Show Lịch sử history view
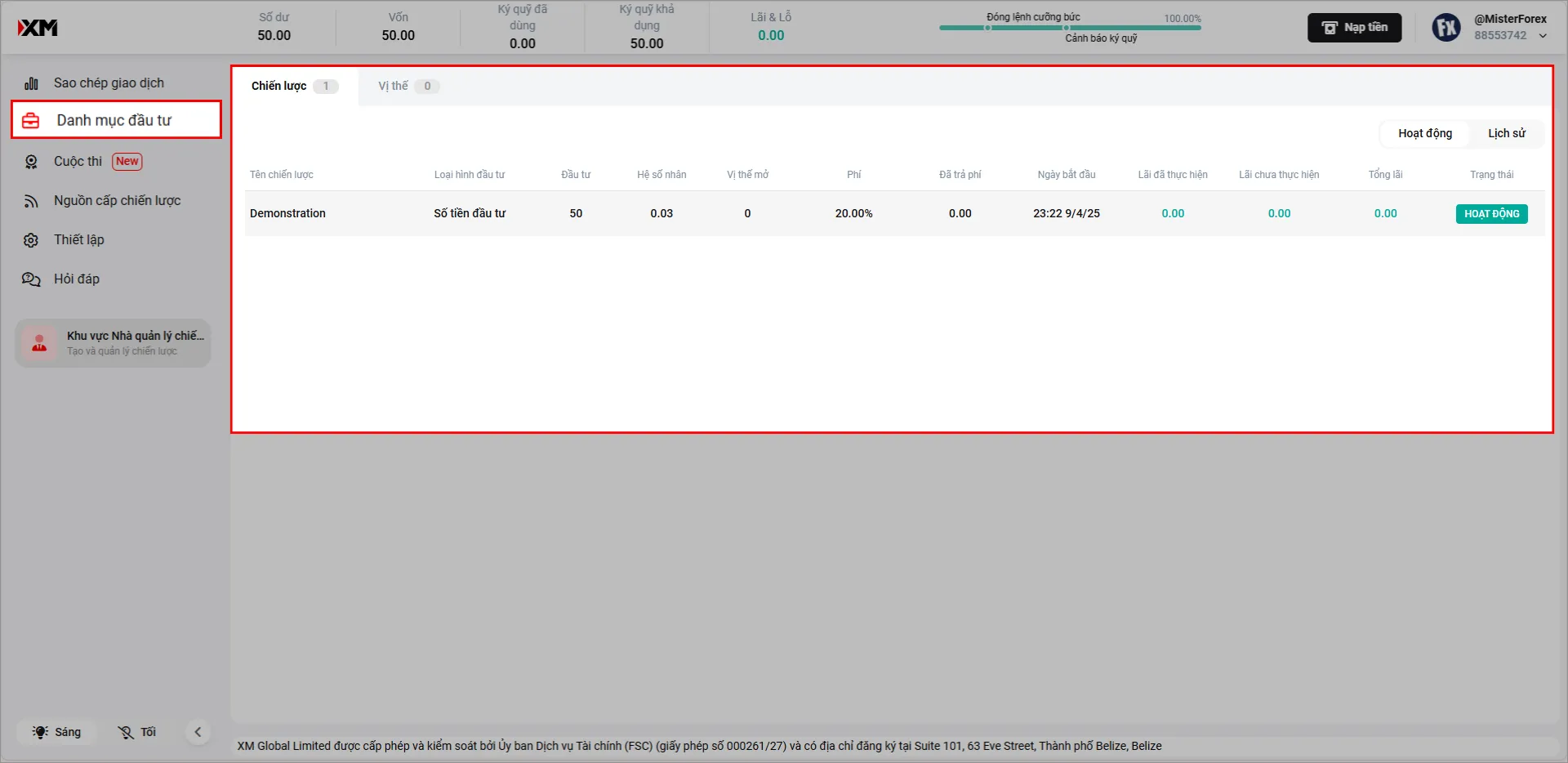Viewport: 1568px width, 763px height. pos(1507,133)
